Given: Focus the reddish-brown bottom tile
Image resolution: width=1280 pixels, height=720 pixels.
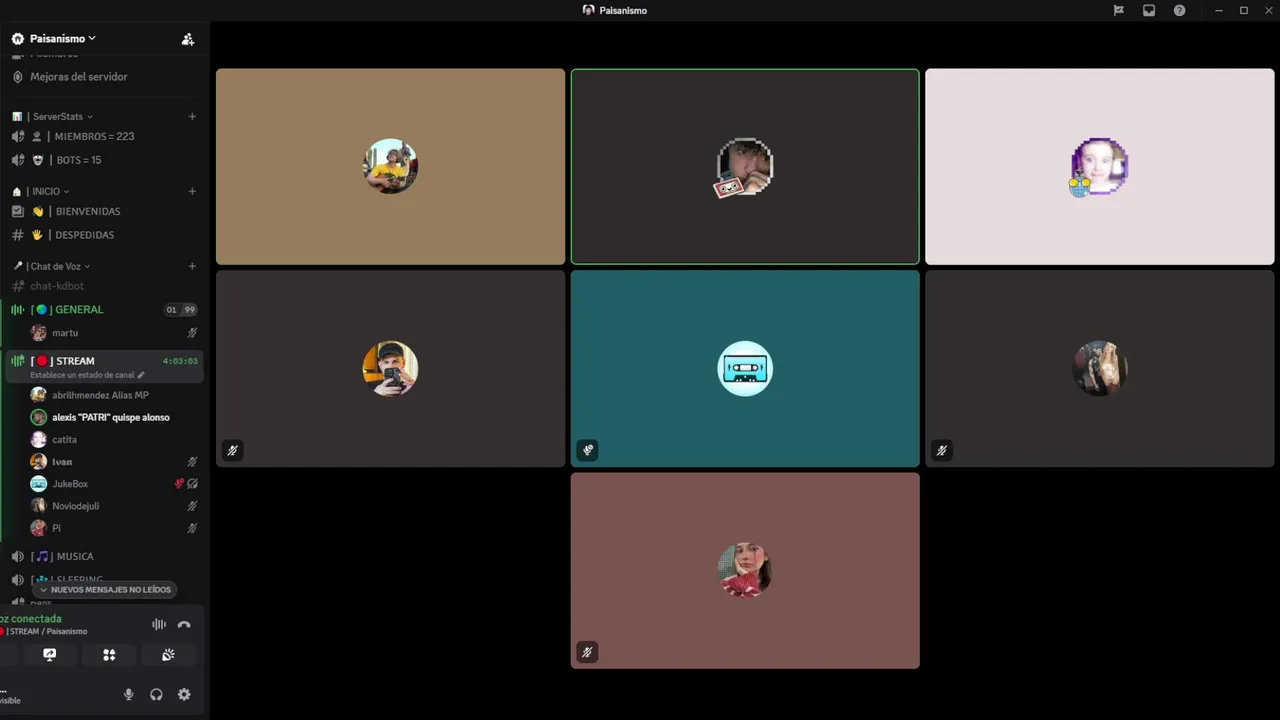Looking at the screenshot, I should point(745,570).
